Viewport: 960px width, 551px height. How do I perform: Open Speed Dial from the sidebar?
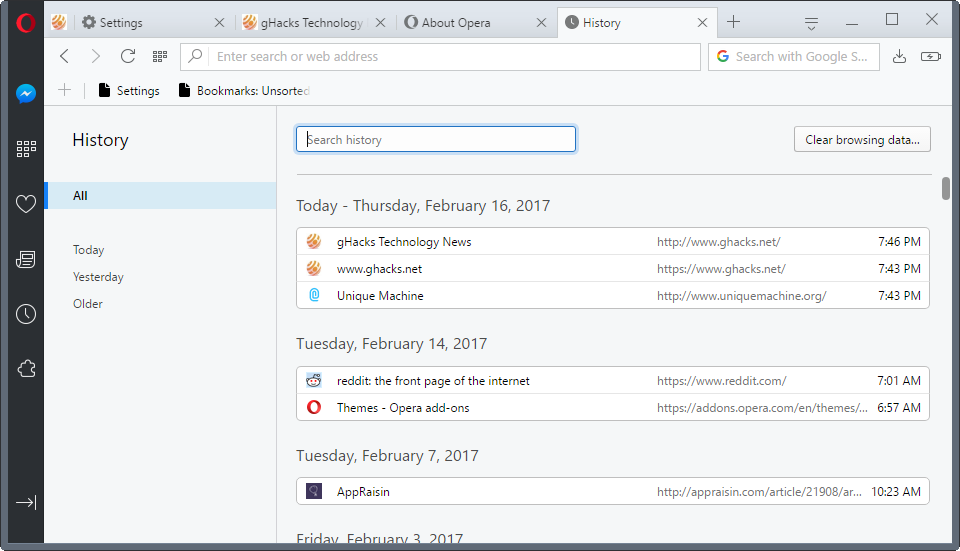point(26,149)
